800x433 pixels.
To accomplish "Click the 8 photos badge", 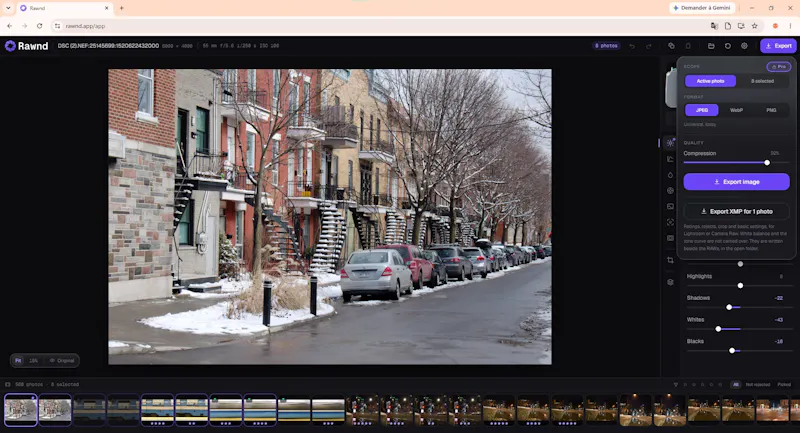I will [x=606, y=46].
